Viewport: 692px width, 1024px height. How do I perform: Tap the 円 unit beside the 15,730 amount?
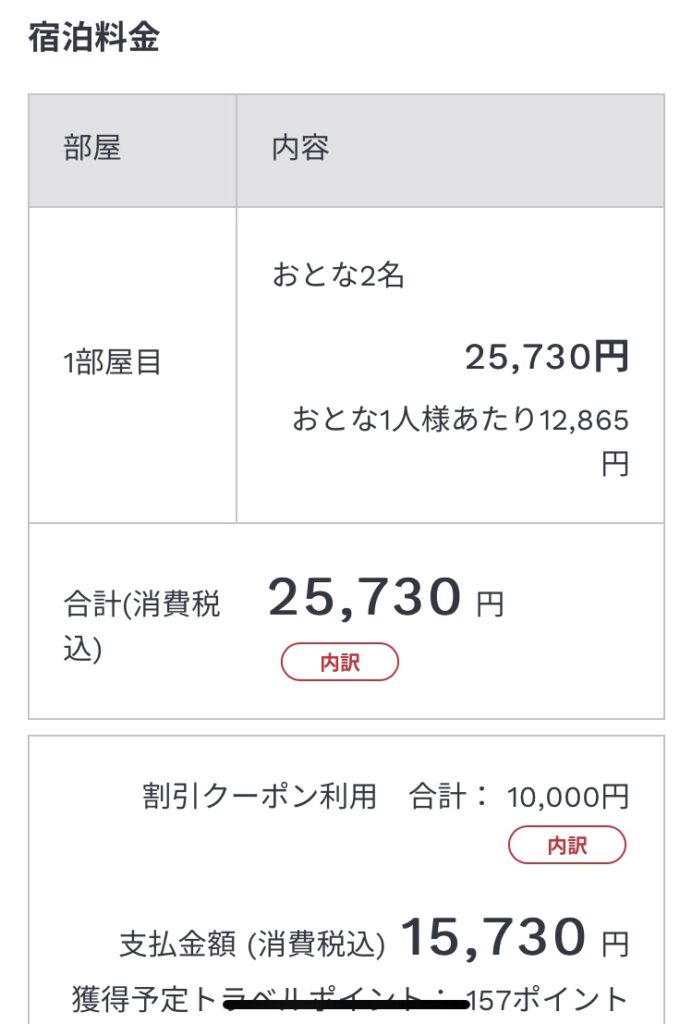615,943
